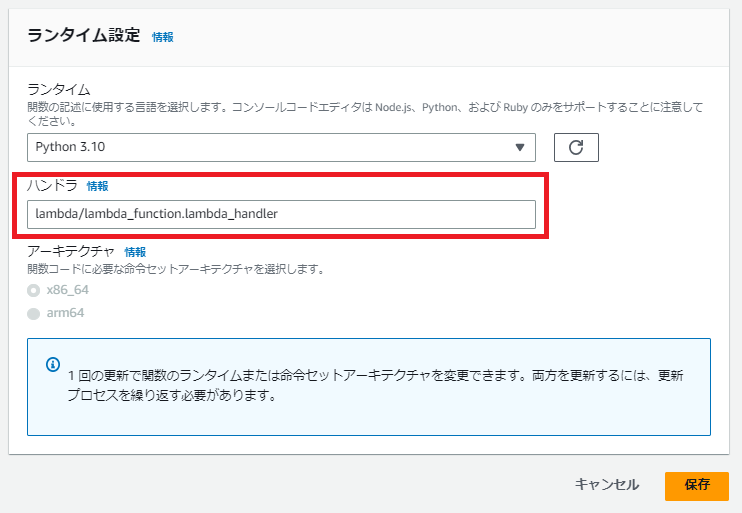Click the info circle icon in the blue notice
This screenshot has height=513, width=742.
coord(53,365)
